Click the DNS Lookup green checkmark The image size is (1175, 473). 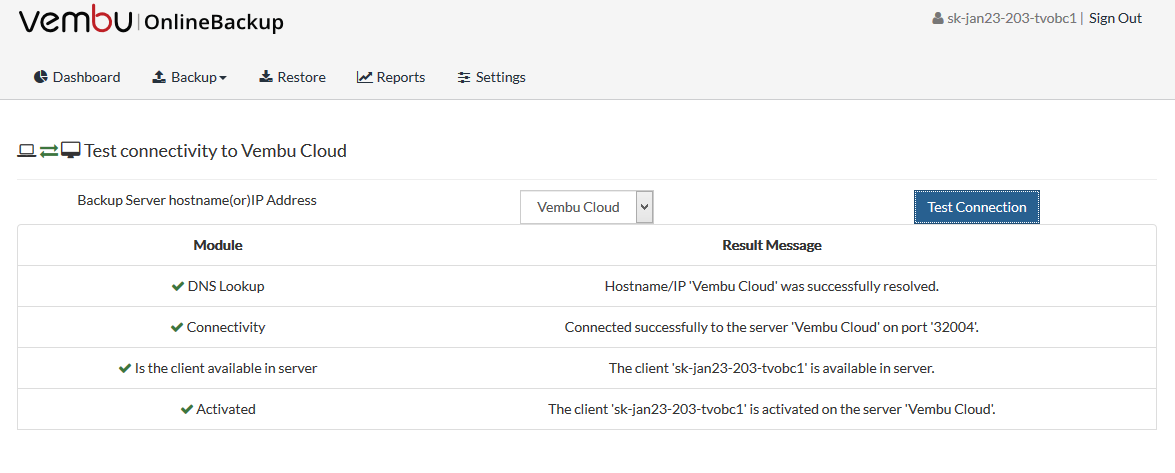pos(178,286)
